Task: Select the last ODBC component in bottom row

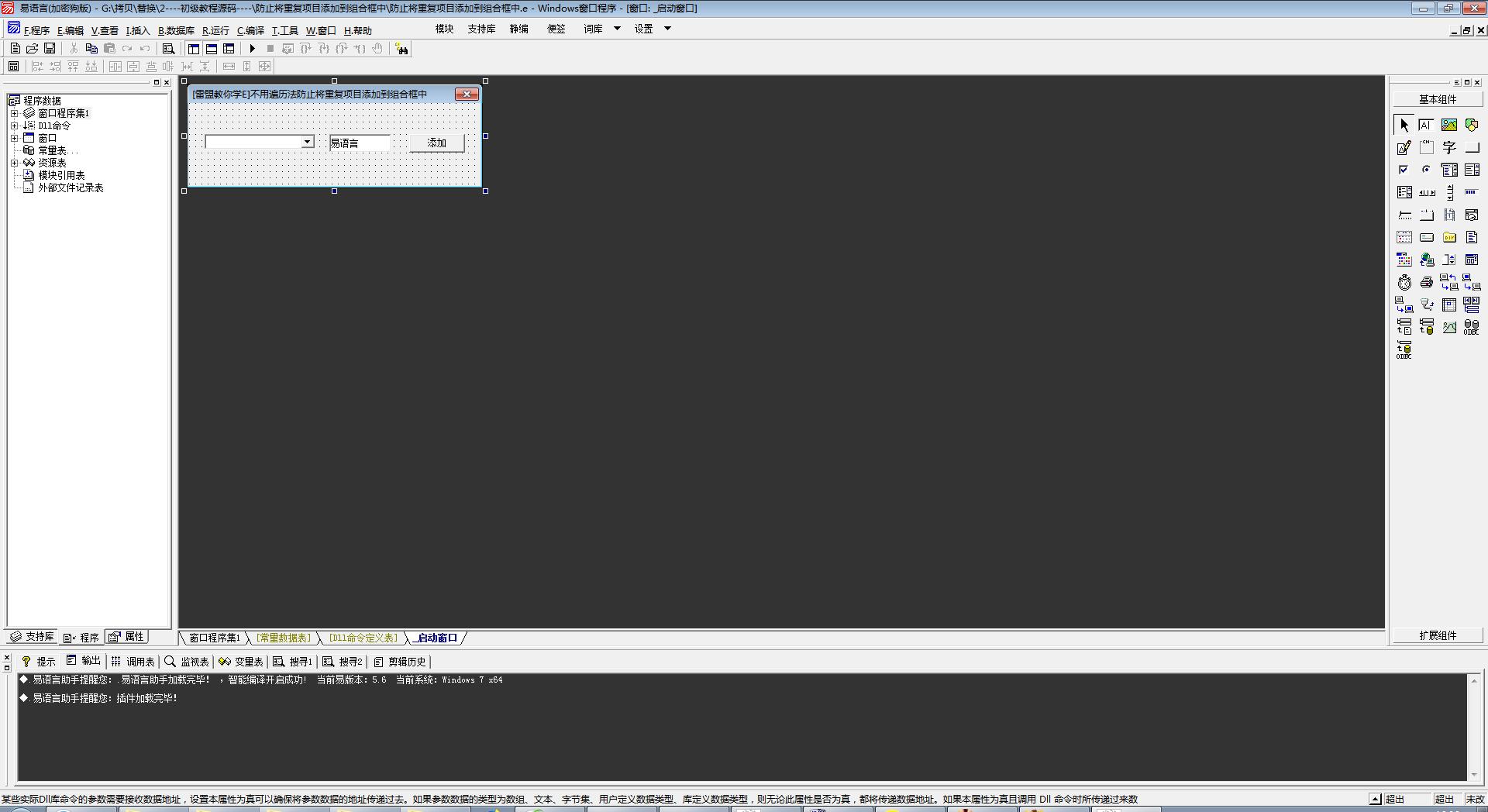Action: click(1404, 349)
